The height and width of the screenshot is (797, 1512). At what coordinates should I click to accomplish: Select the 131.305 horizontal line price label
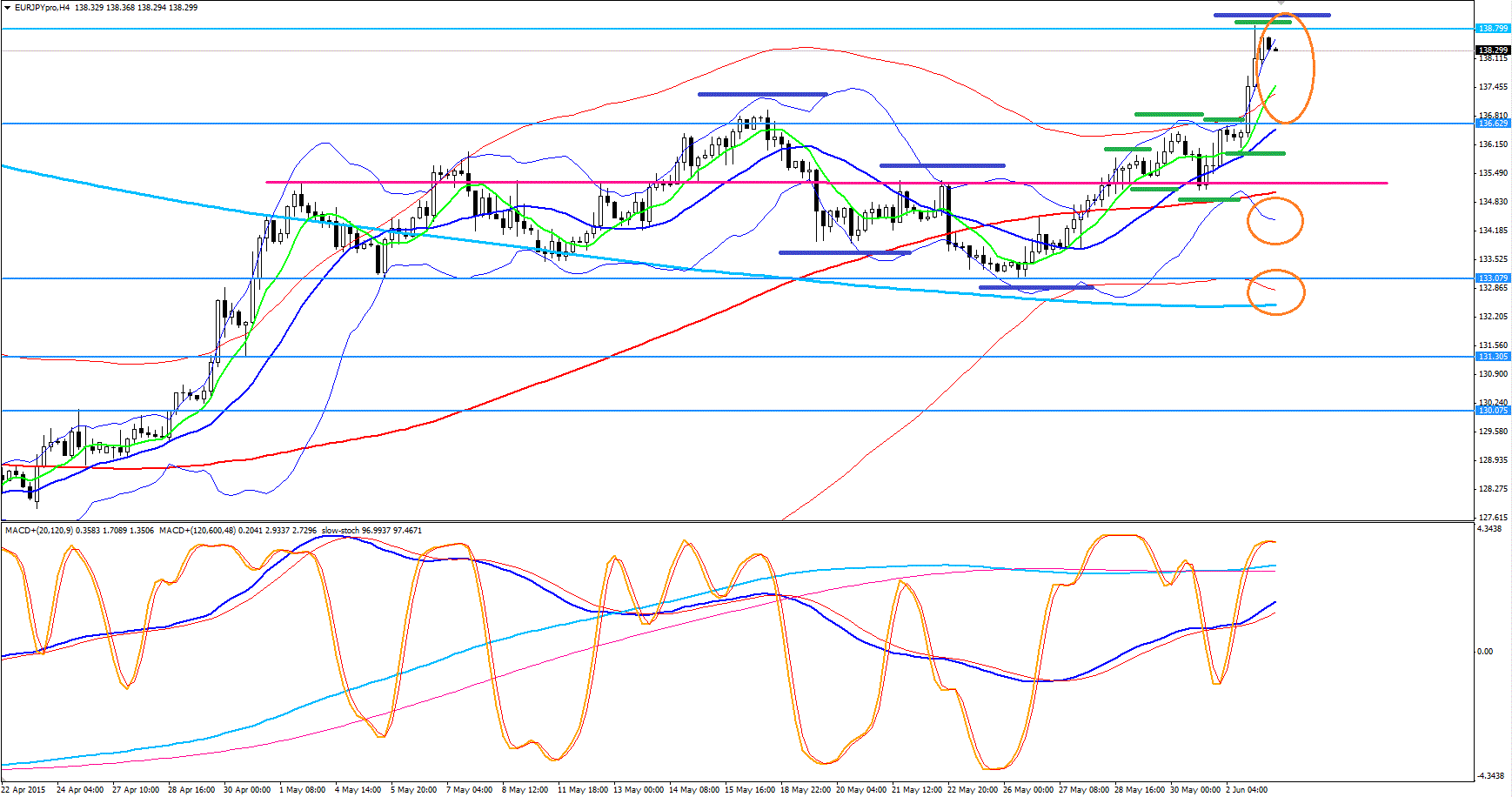click(x=1493, y=357)
